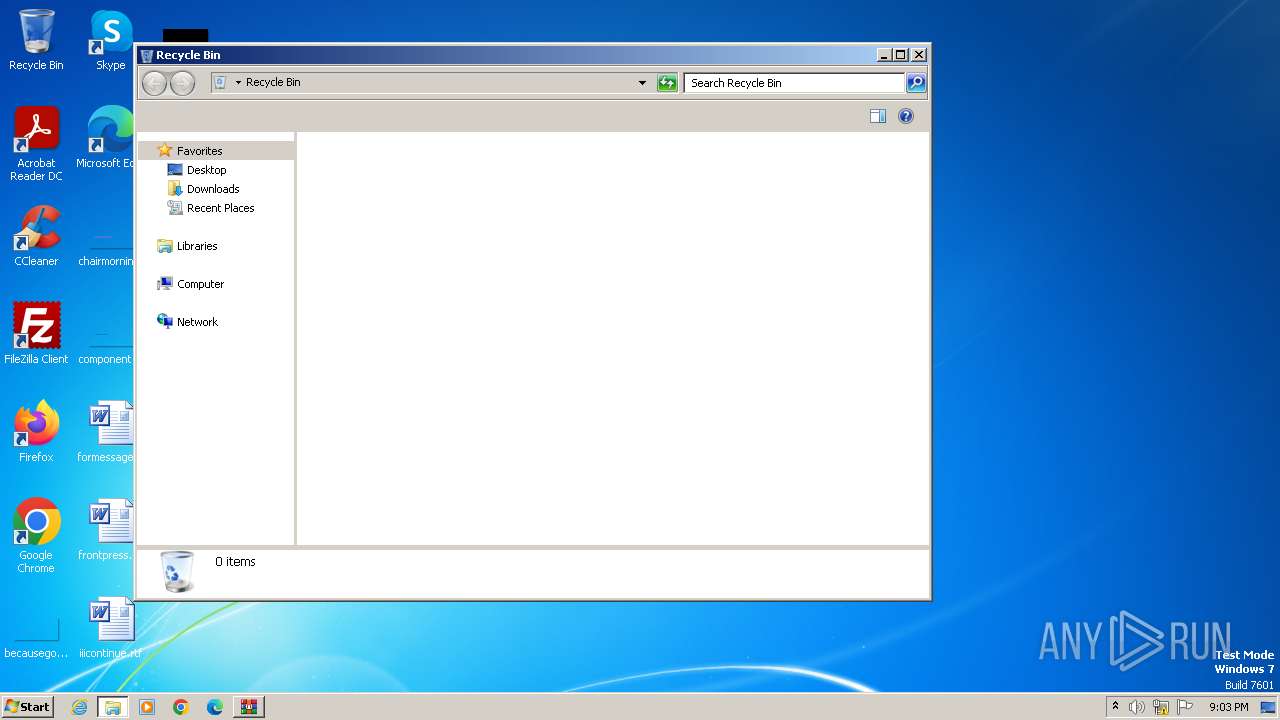Viewport: 1280px width, 720px height.
Task: Open Edge from the taskbar
Action: click(x=215, y=707)
